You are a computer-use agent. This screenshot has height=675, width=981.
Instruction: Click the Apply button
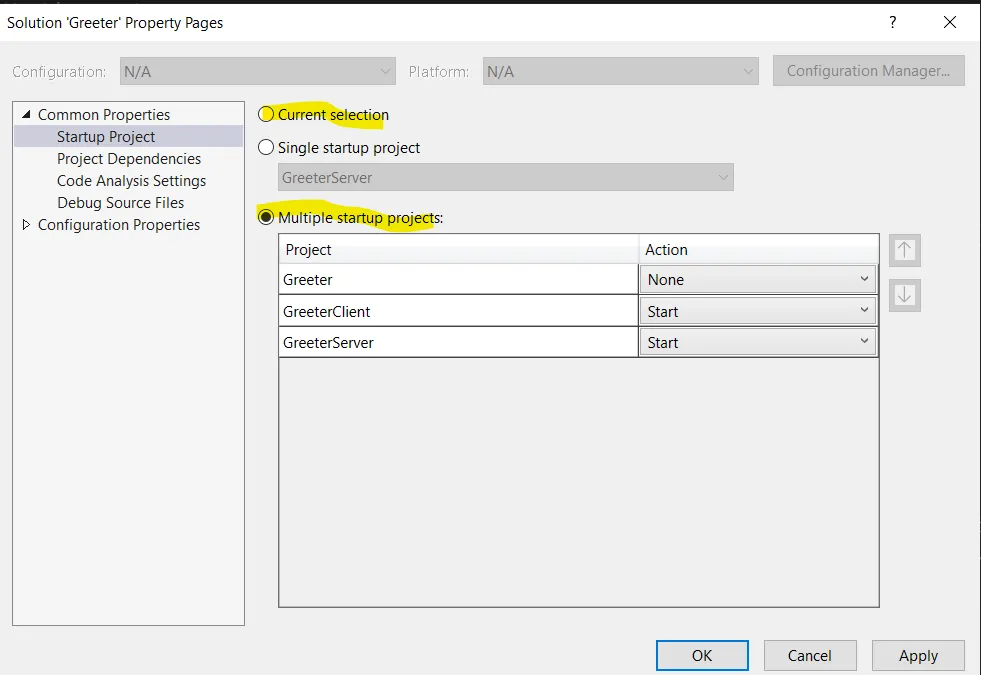coord(918,655)
